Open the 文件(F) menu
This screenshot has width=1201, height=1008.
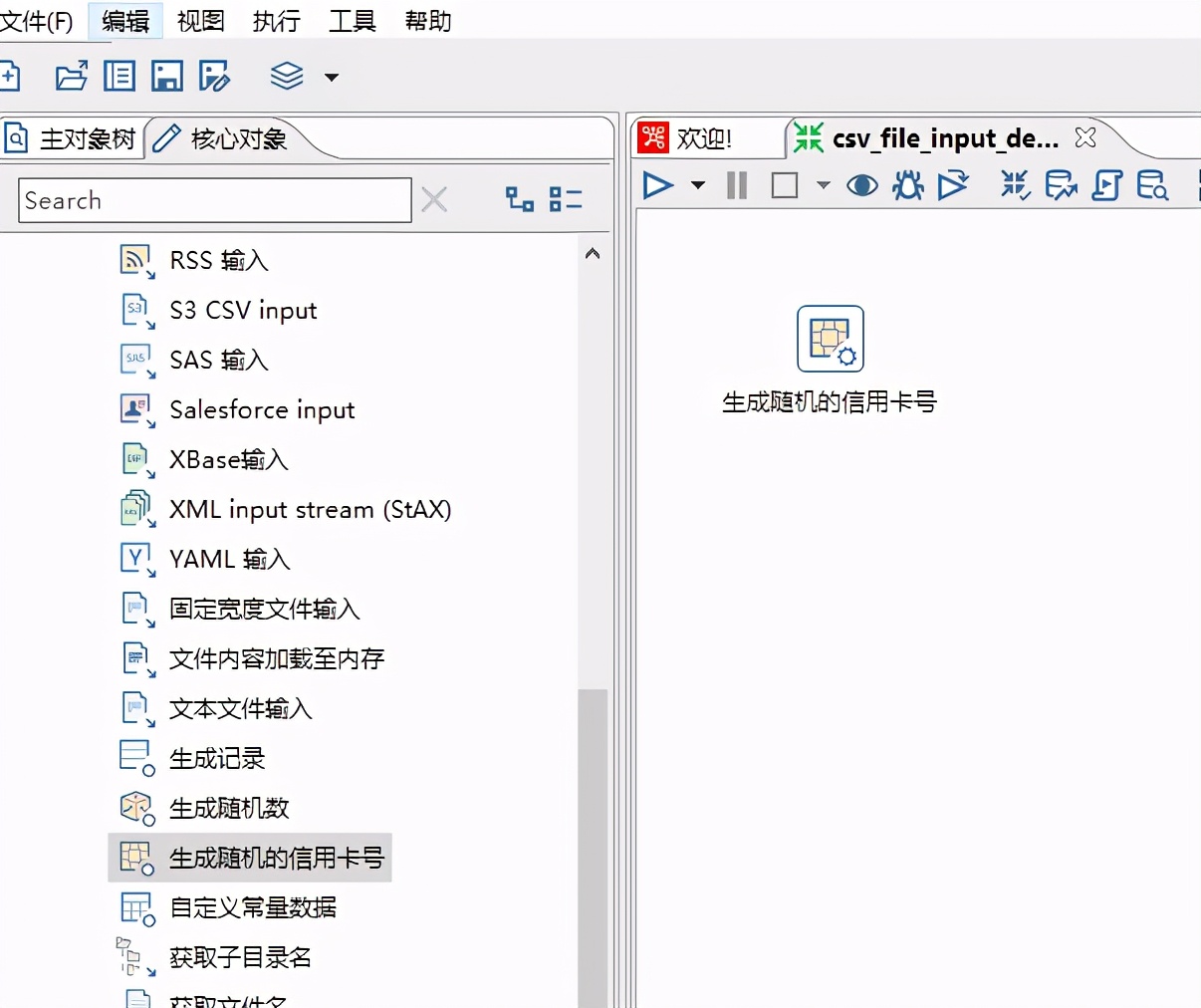point(37,21)
